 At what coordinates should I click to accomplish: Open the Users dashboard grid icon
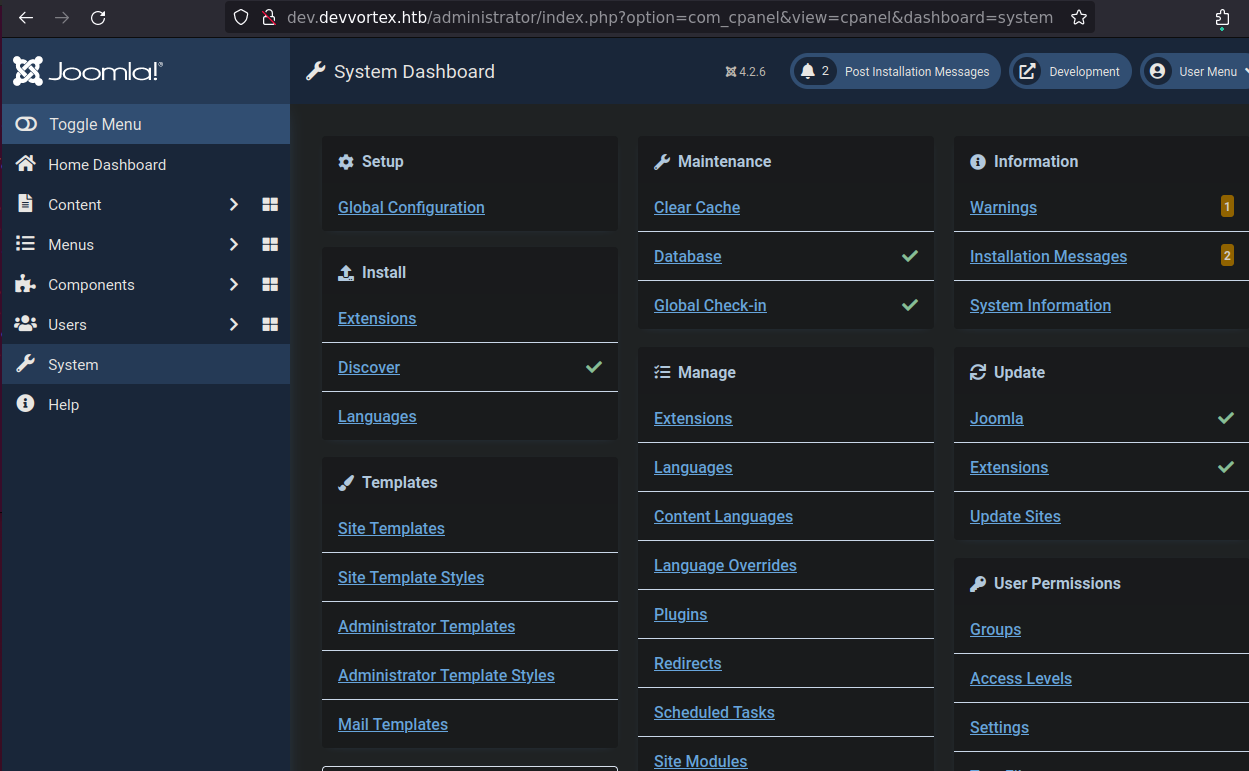[x=270, y=324]
